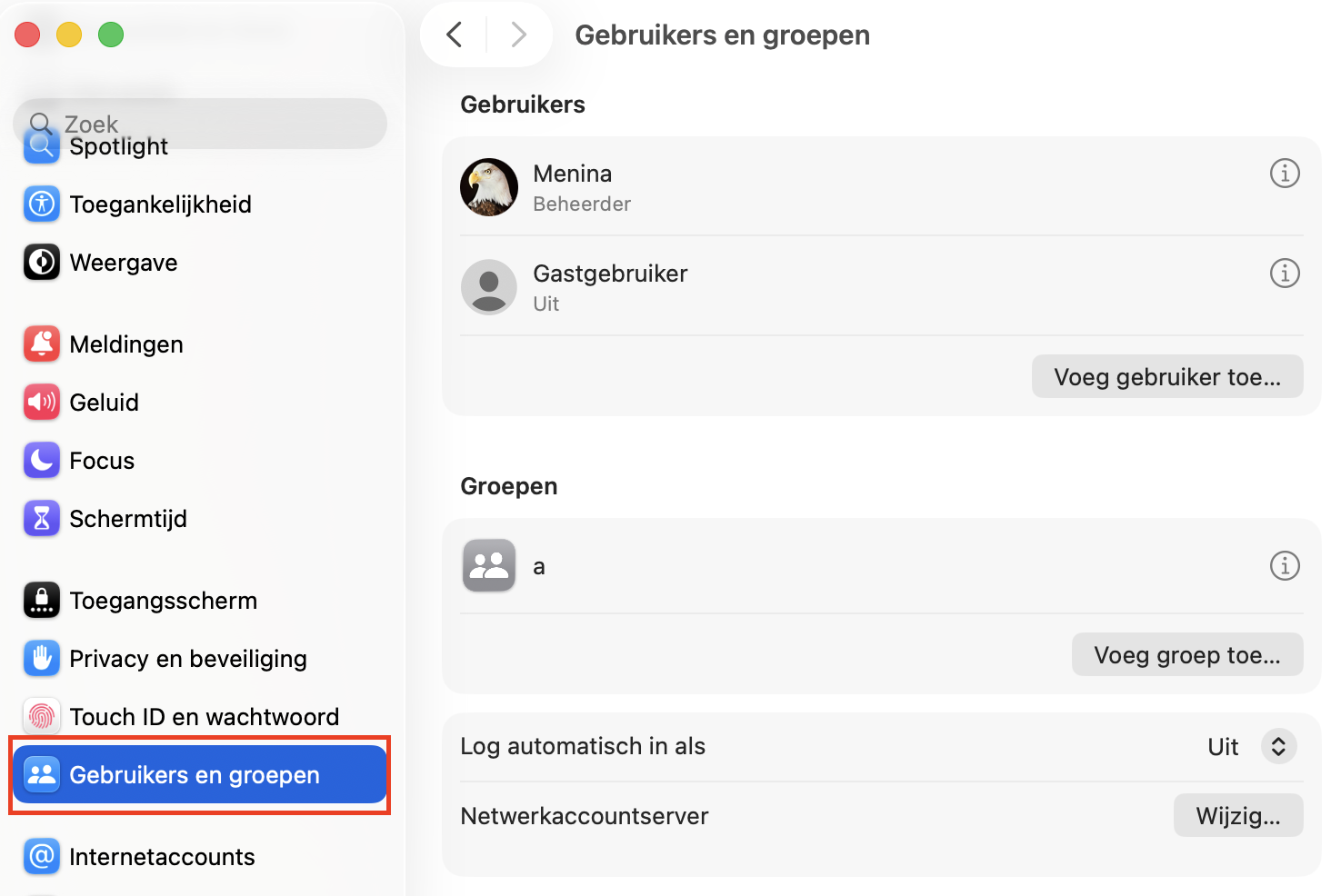Open the 'Log automatisch in als' dropdown
Image resolution: width=1331 pixels, height=896 pixels.
pyautogui.click(x=1278, y=746)
